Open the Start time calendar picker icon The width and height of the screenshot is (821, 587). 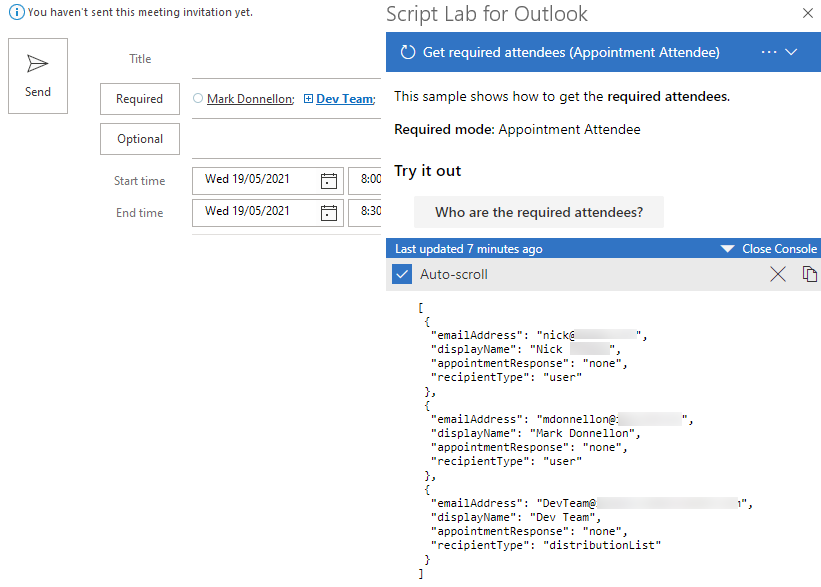click(327, 180)
